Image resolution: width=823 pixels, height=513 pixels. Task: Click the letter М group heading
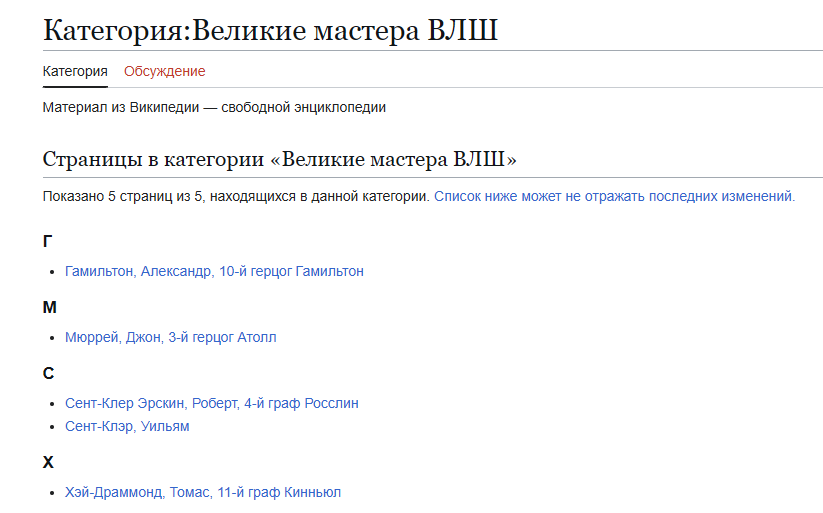click(x=49, y=307)
